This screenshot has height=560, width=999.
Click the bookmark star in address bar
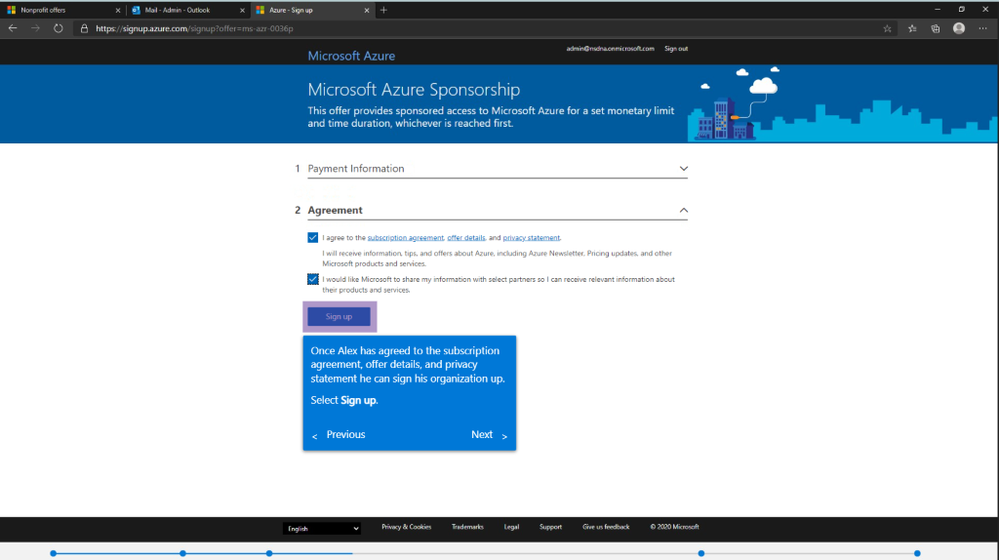click(887, 29)
